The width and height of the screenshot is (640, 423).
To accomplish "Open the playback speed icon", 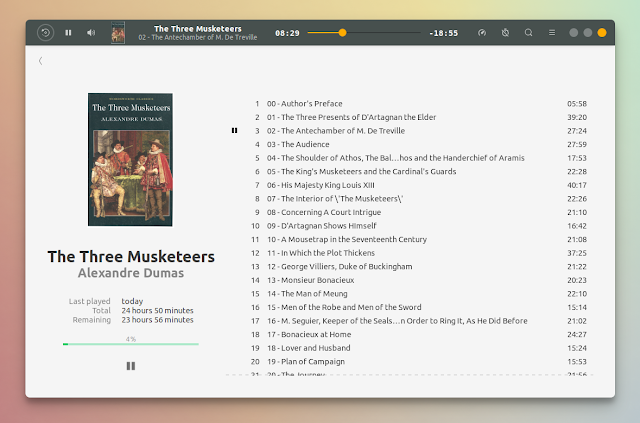I will coord(482,33).
